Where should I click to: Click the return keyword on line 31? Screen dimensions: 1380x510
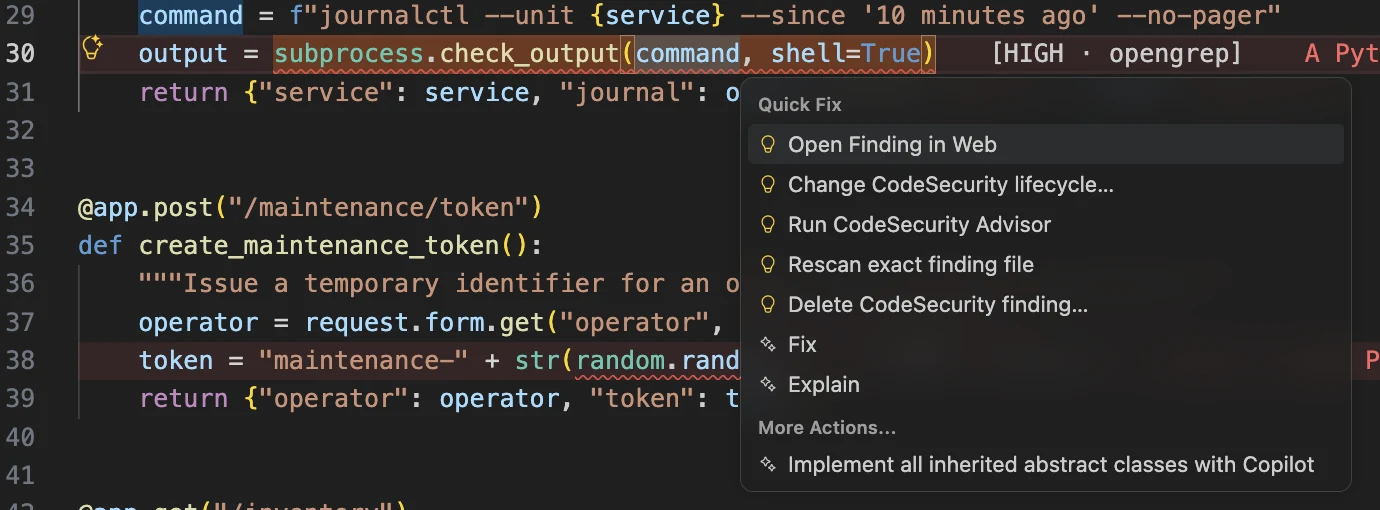184,92
